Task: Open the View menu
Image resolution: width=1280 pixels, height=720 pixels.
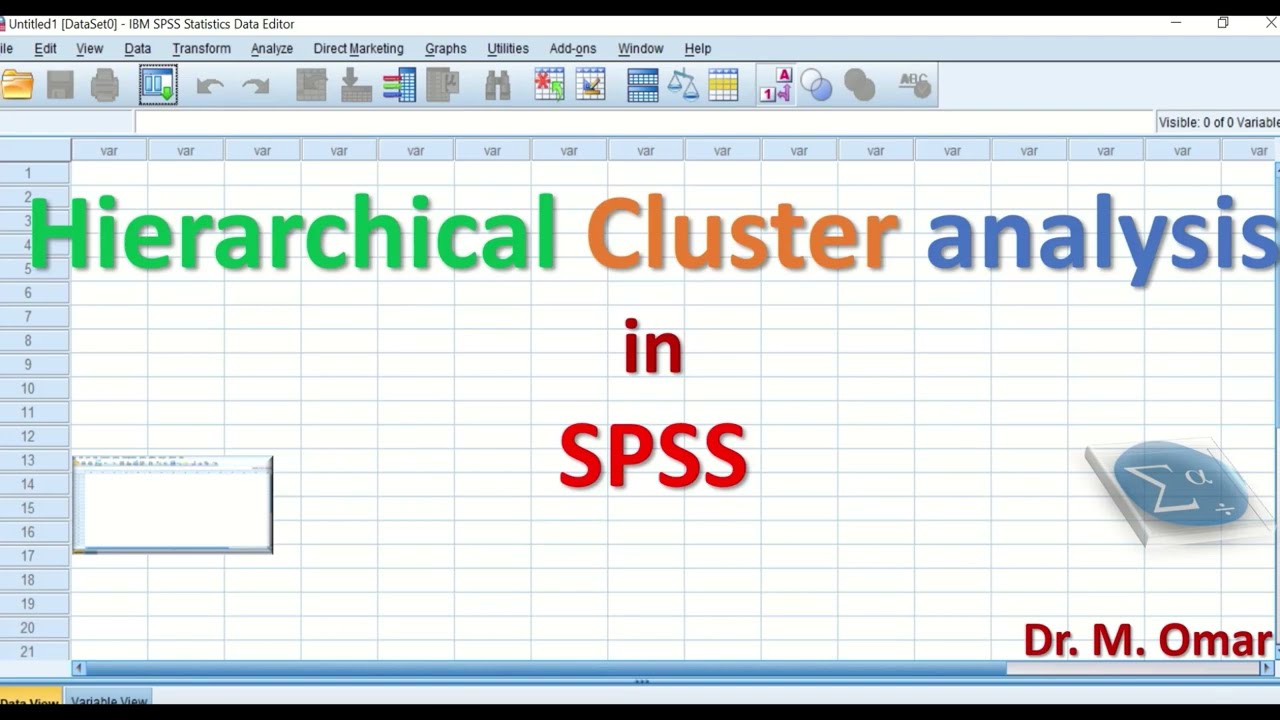Action: coord(89,48)
